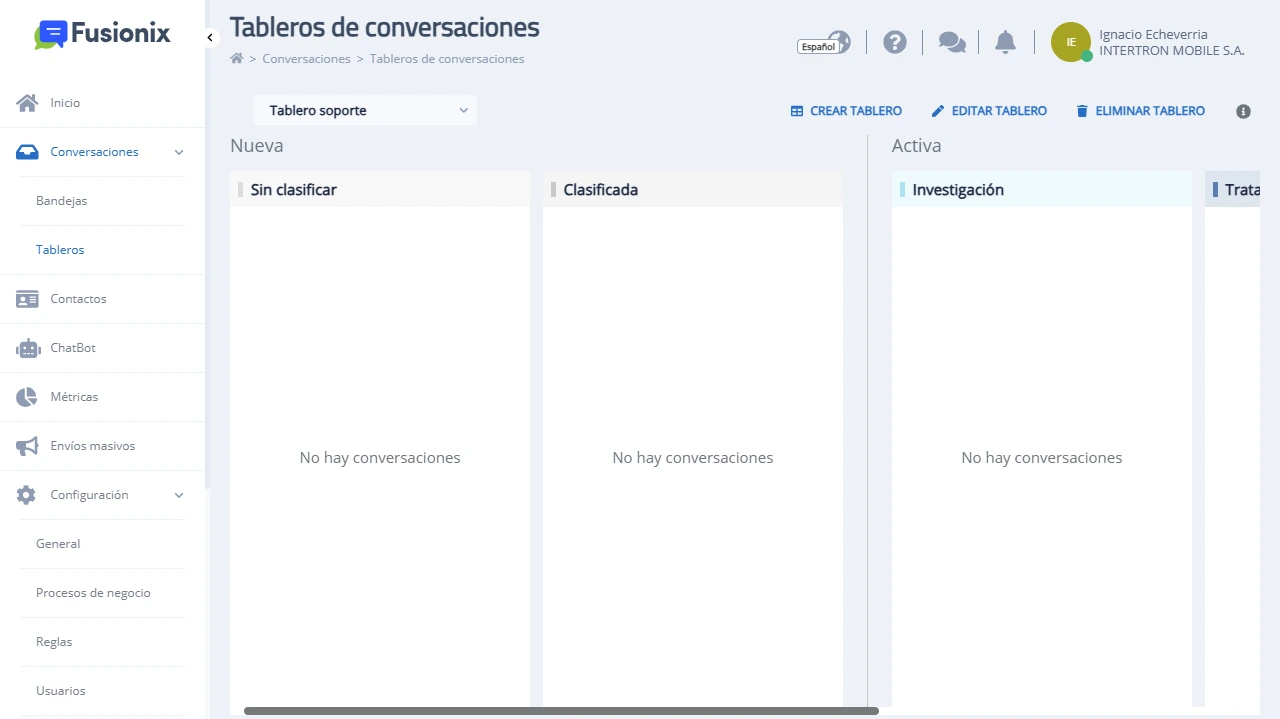Click Tableros de conversaciones breadcrumb
Screen dimensions: 1280x719
447,59
